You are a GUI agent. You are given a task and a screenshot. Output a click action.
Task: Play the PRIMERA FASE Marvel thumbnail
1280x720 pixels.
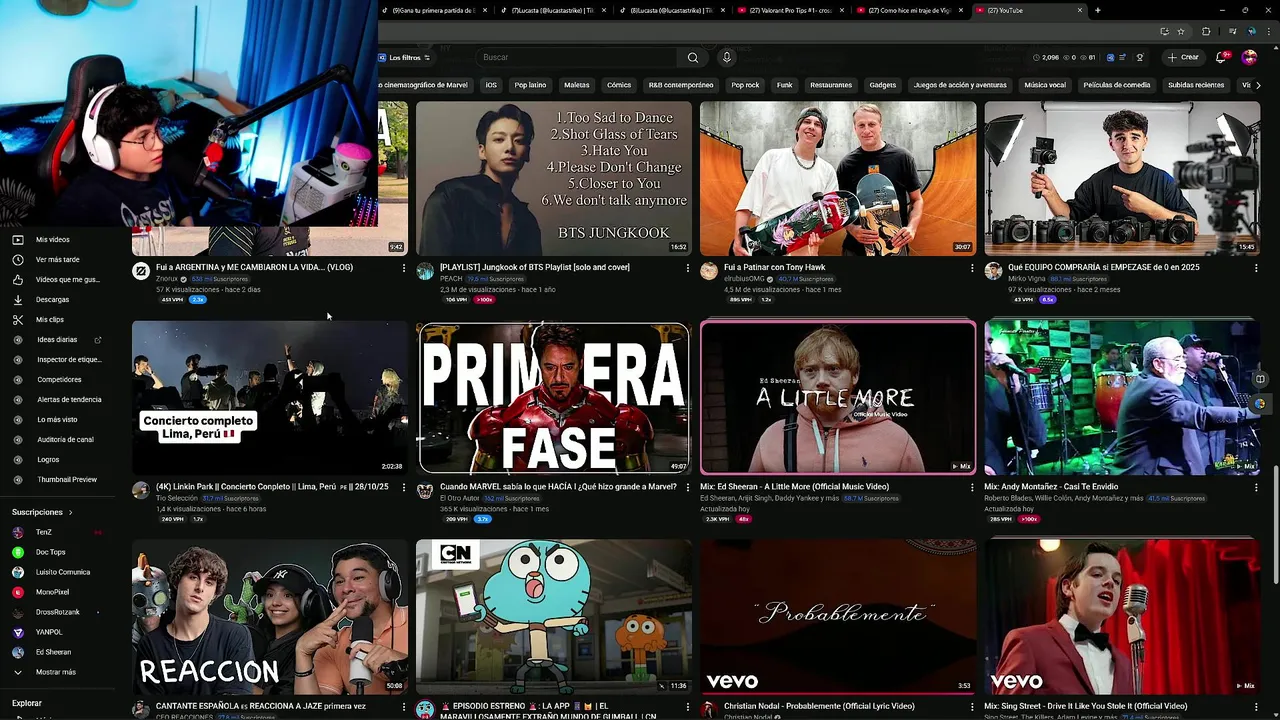pyautogui.click(x=553, y=397)
